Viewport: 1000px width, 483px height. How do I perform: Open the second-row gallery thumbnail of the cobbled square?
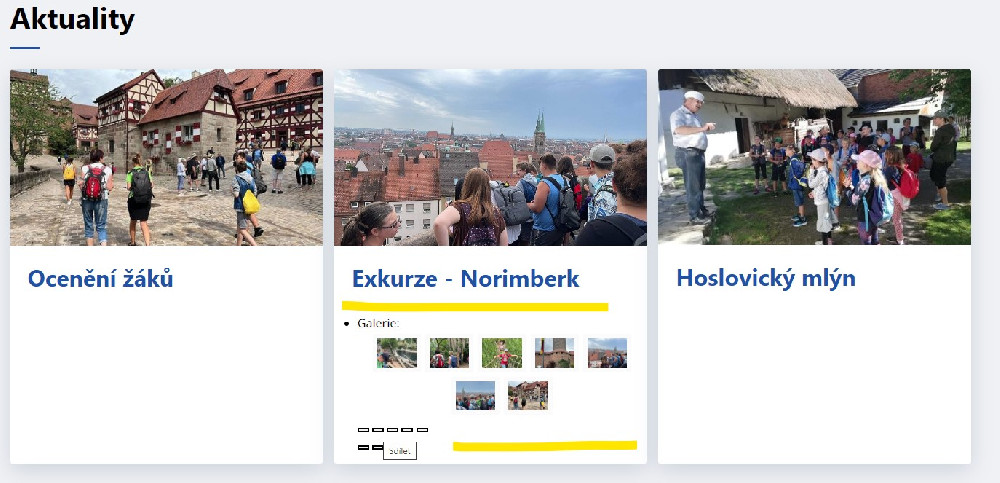[528, 396]
